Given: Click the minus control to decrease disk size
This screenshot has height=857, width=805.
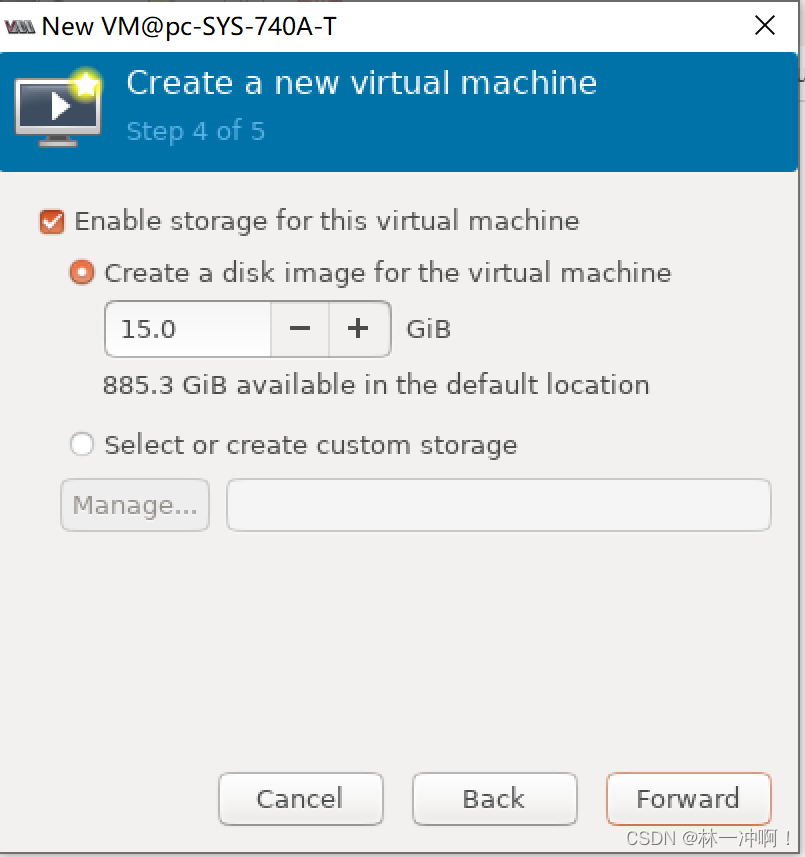Looking at the screenshot, I should [300, 328].
